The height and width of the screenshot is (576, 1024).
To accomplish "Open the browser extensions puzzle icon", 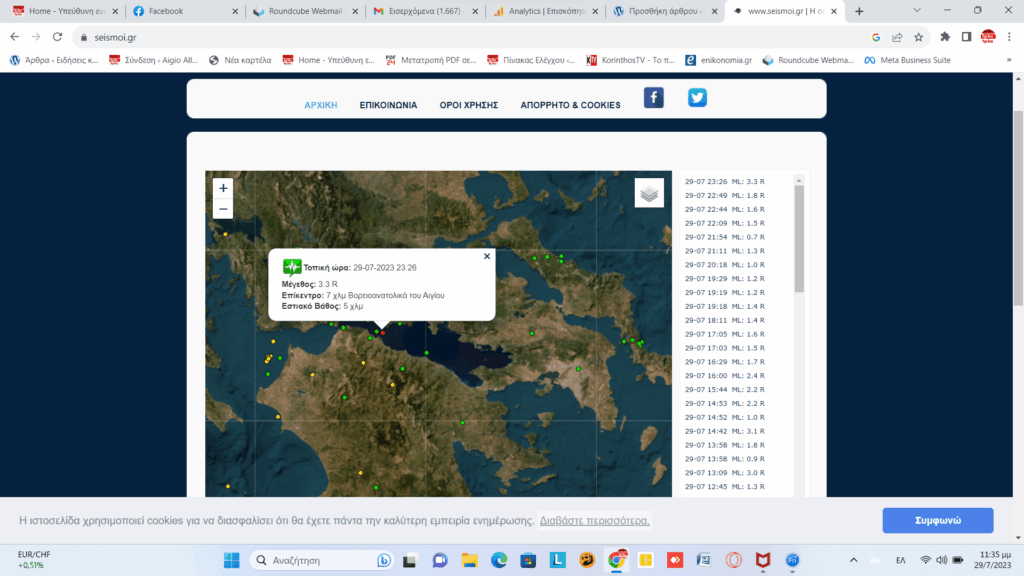I will pyautogui.click(x=945, y=37).
